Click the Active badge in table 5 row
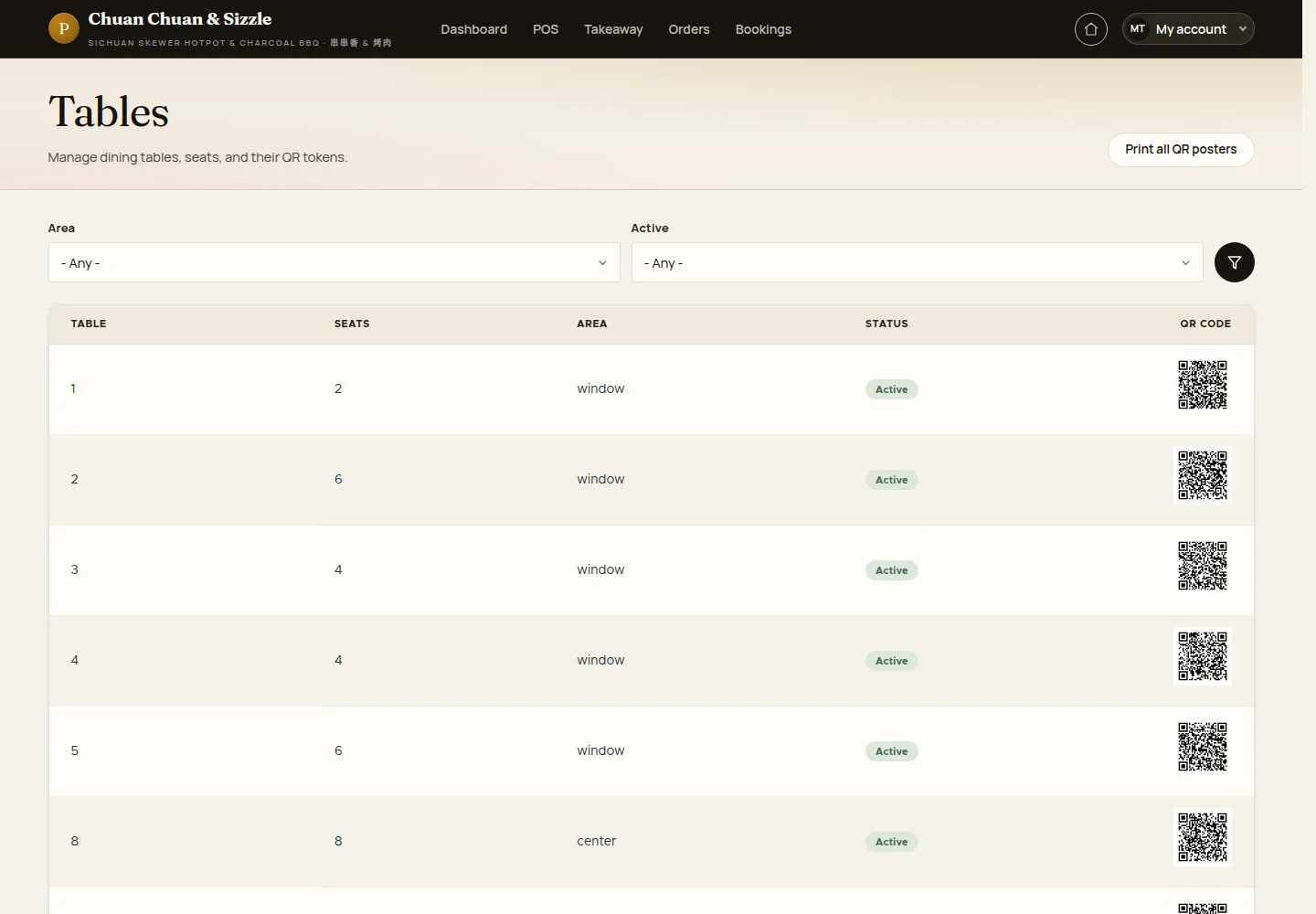Viewport: 1316px width, 914px height. point(891,751)
